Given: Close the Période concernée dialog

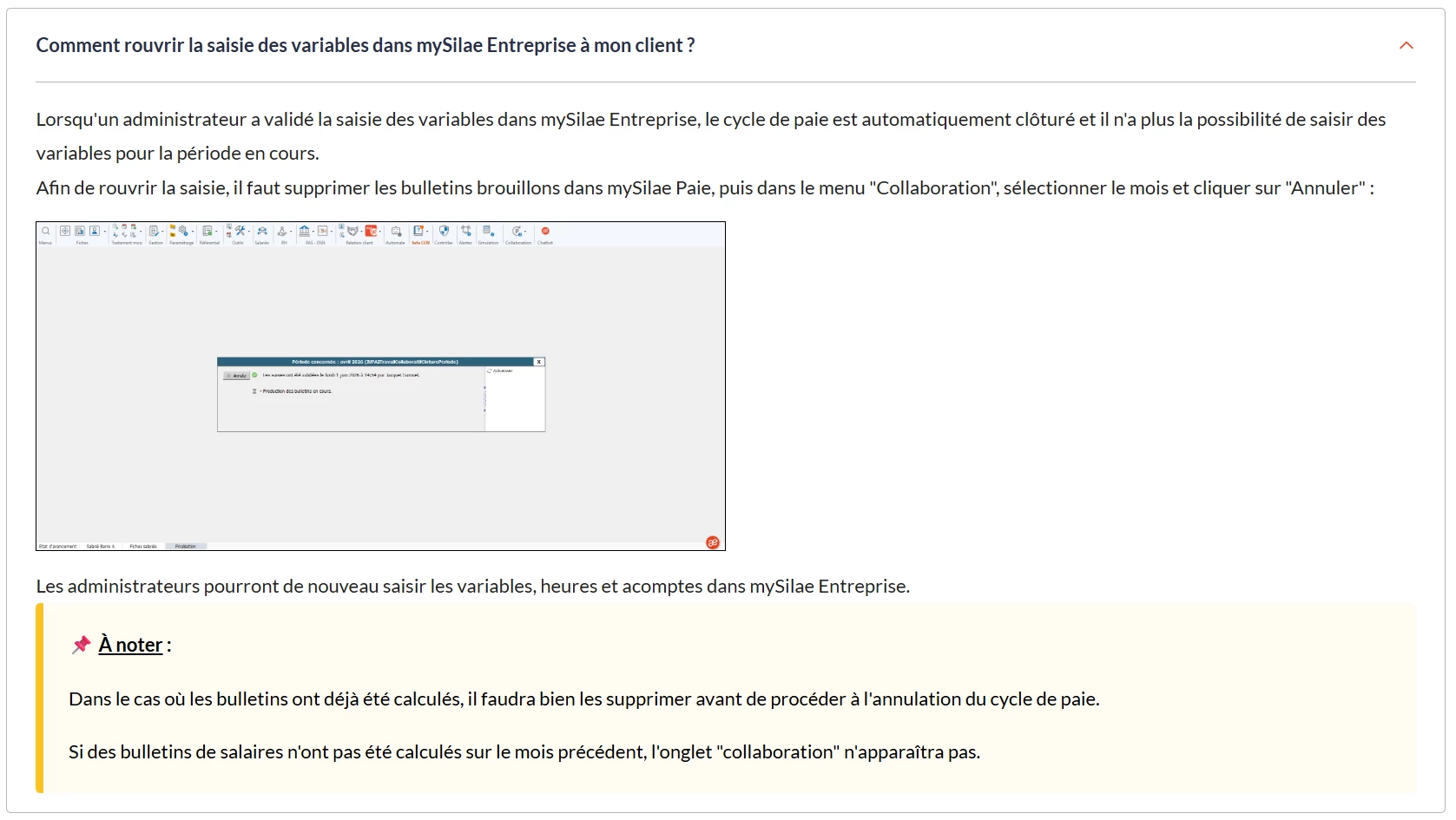Looking at the screenshot, I should click(538, 362).
